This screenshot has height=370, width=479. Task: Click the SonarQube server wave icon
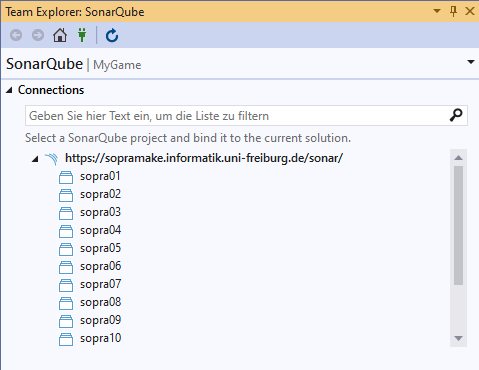pyautogui.click(x=51, y=159)
